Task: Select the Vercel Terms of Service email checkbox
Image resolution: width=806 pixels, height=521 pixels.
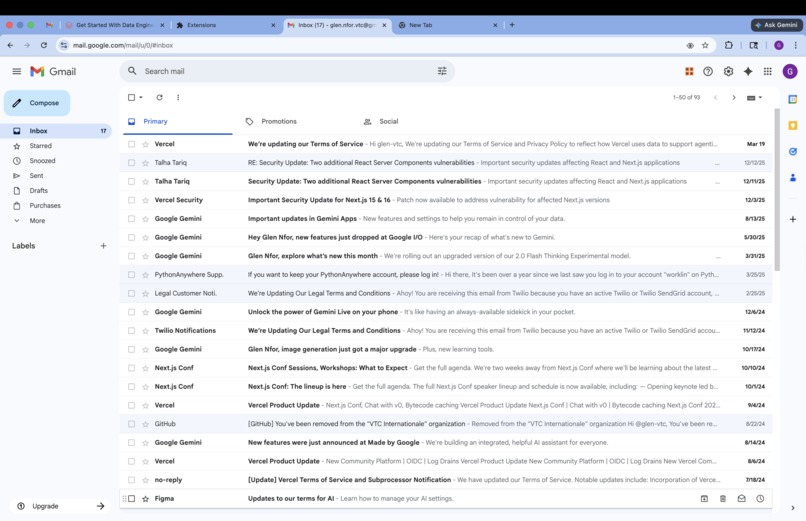Action: pos(132,144)
